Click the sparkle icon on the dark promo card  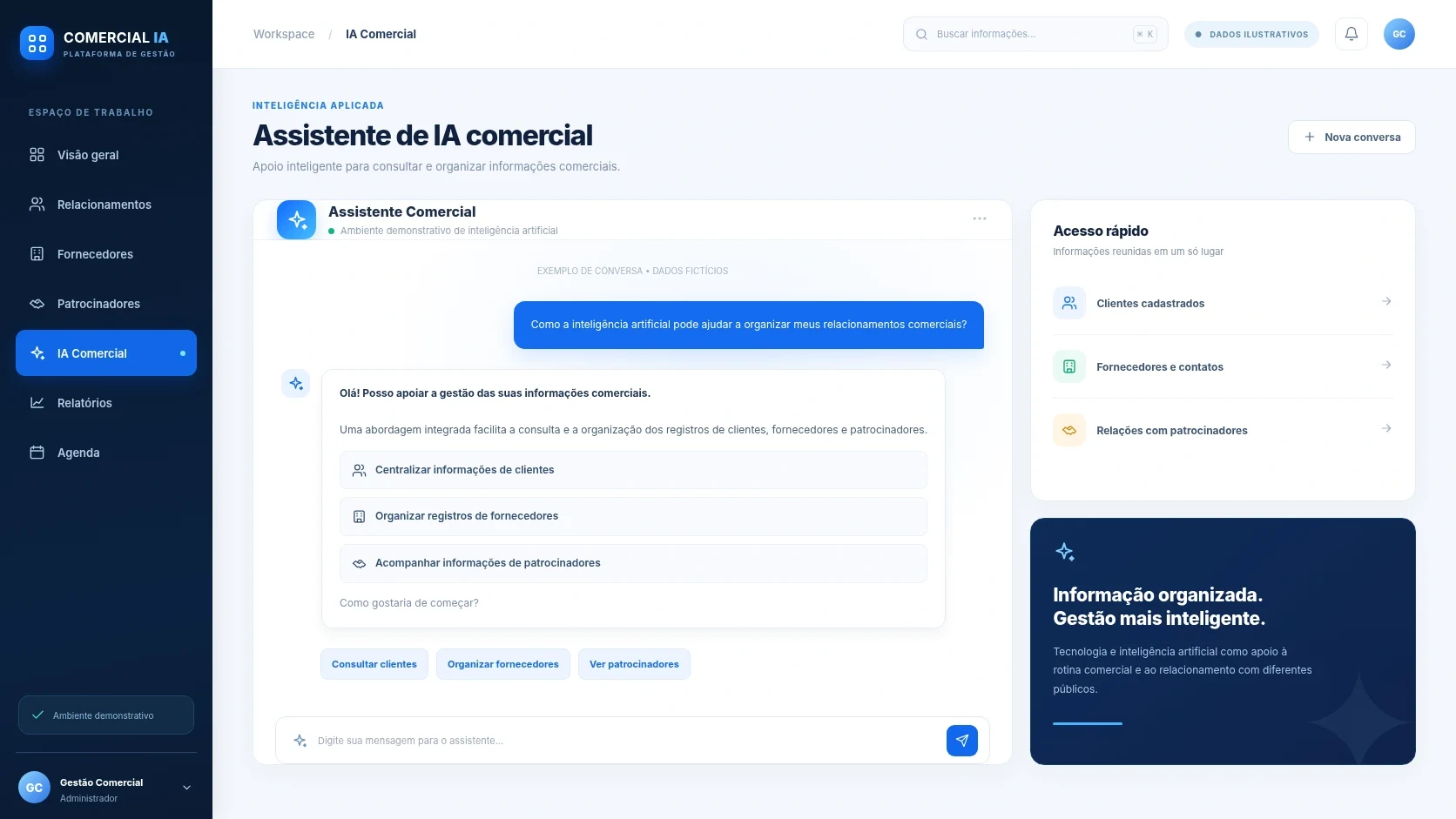(1064, 552)
